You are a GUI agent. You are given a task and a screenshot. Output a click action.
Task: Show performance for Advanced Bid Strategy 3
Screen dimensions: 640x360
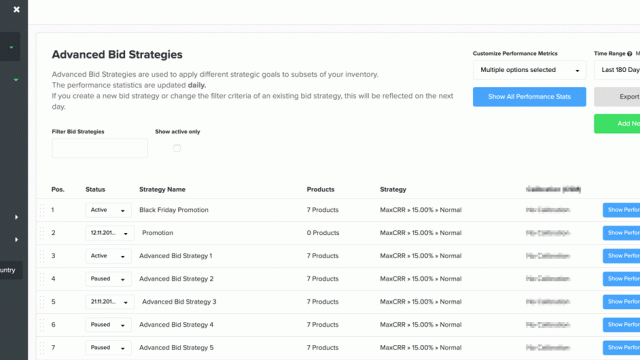tap(621, 302)
